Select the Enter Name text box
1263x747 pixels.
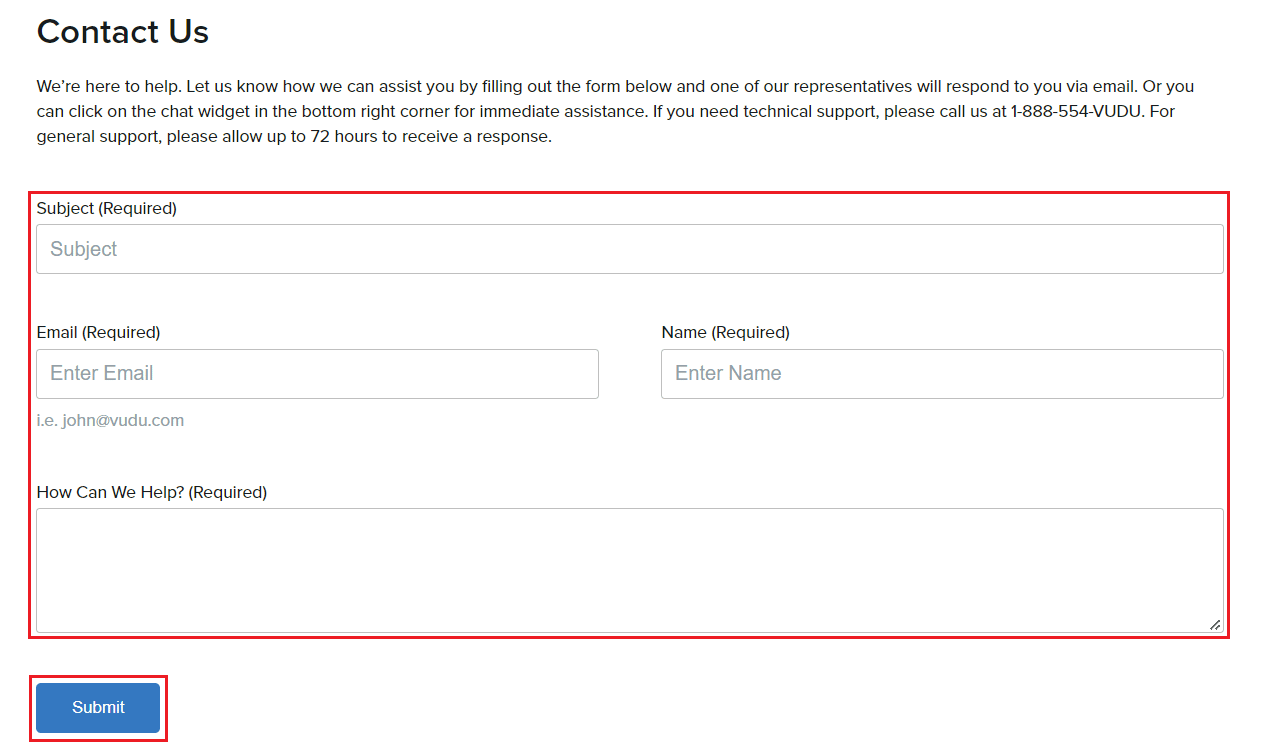point(942,374)
